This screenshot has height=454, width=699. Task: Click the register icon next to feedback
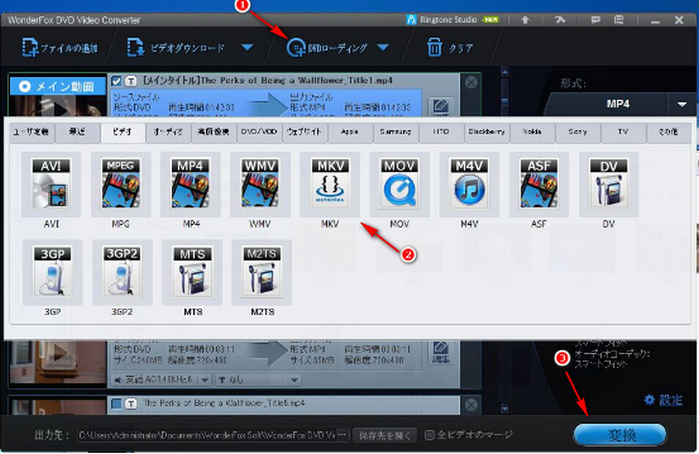pos(619,20)
